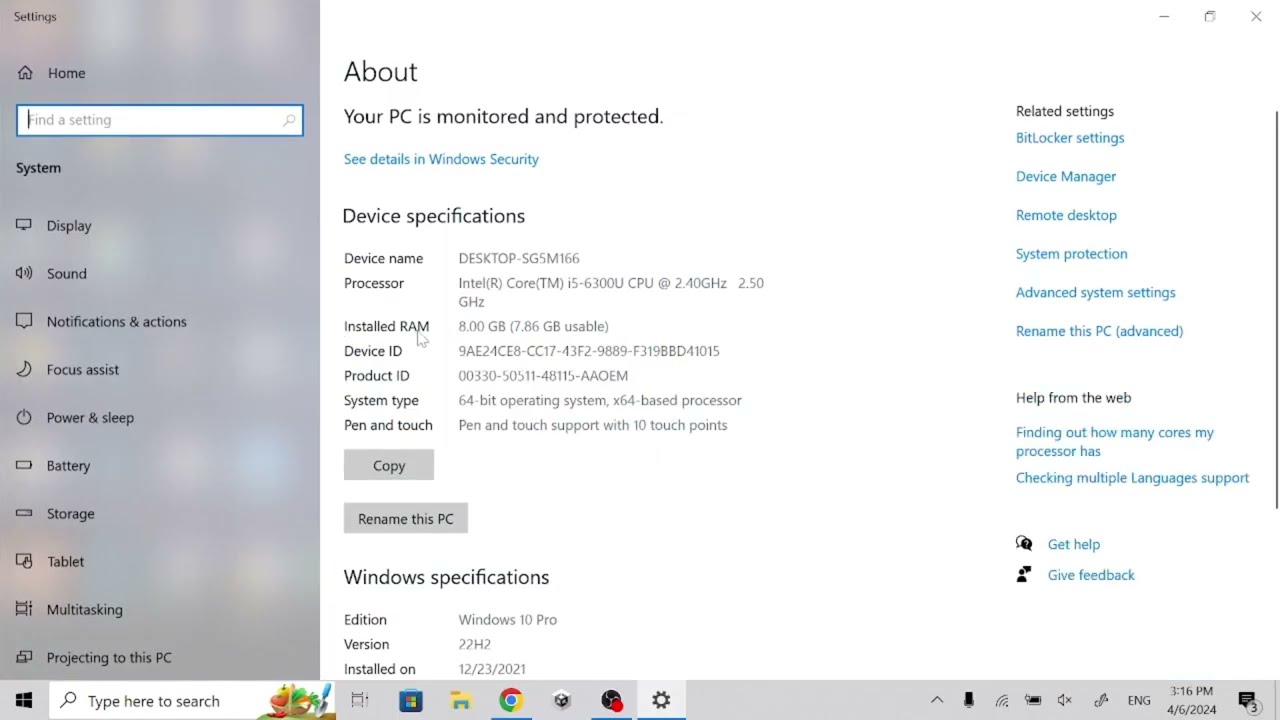
Task: Click the pen workspace tray icon
Action: [x=1101, y=701]
